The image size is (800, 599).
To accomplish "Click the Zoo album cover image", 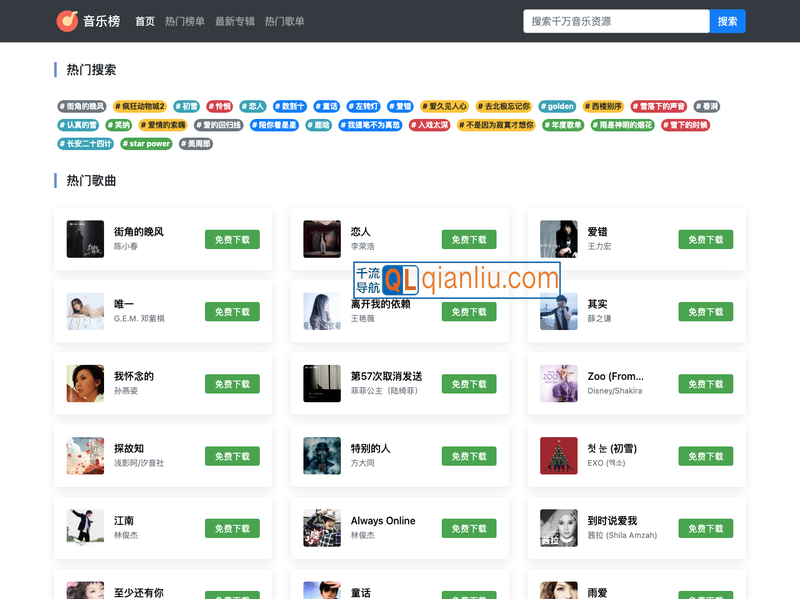I will pos(559,384).
